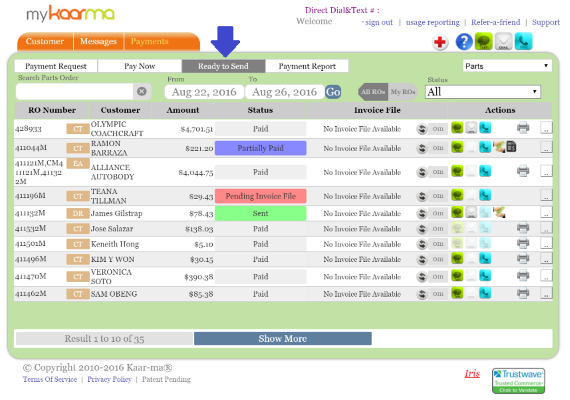Image resolution: width=570 pixels, height=400 pixels.
Task: Focus the Search Parts Order input
Action: point(75,91)
